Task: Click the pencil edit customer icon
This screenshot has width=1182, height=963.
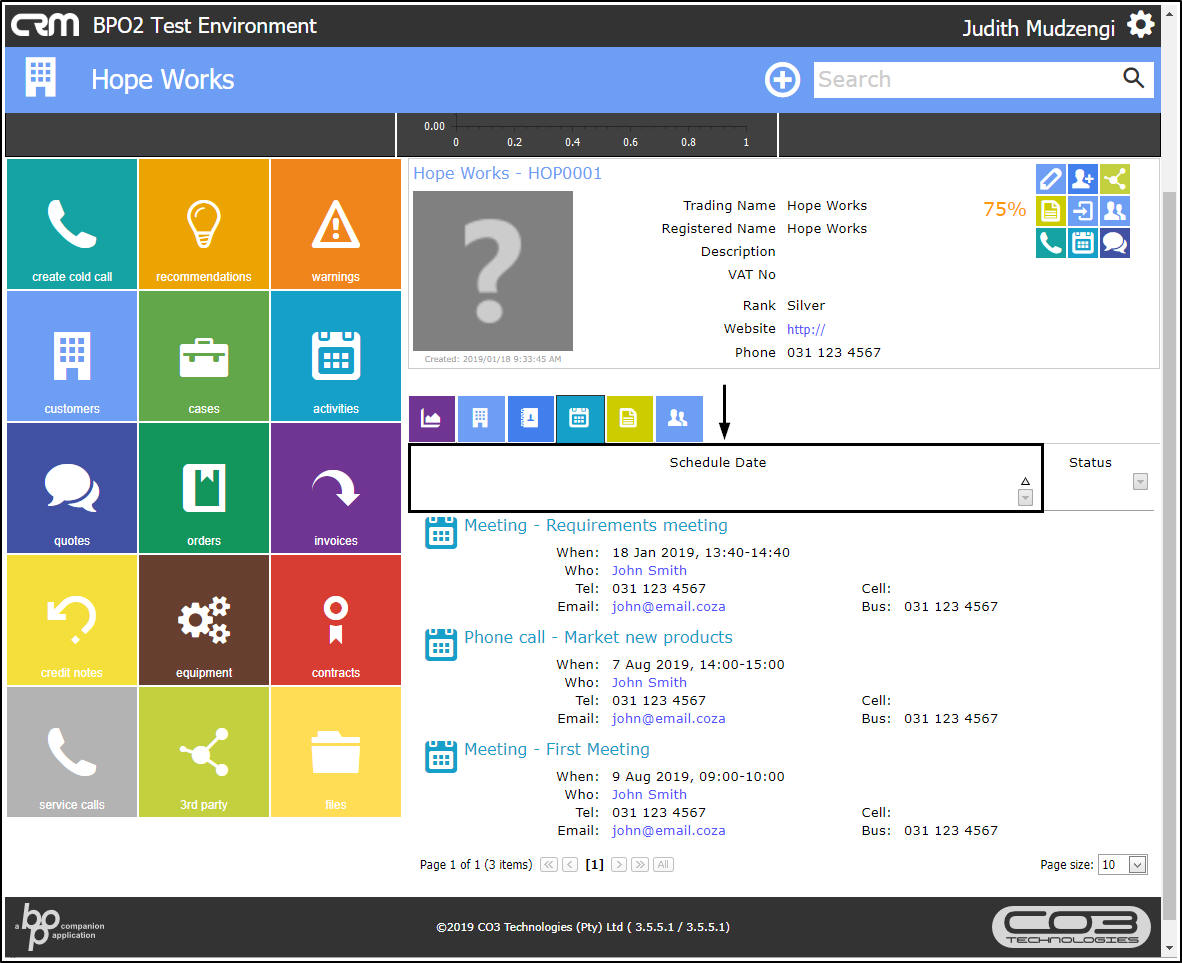Action: coord(1050,179)
